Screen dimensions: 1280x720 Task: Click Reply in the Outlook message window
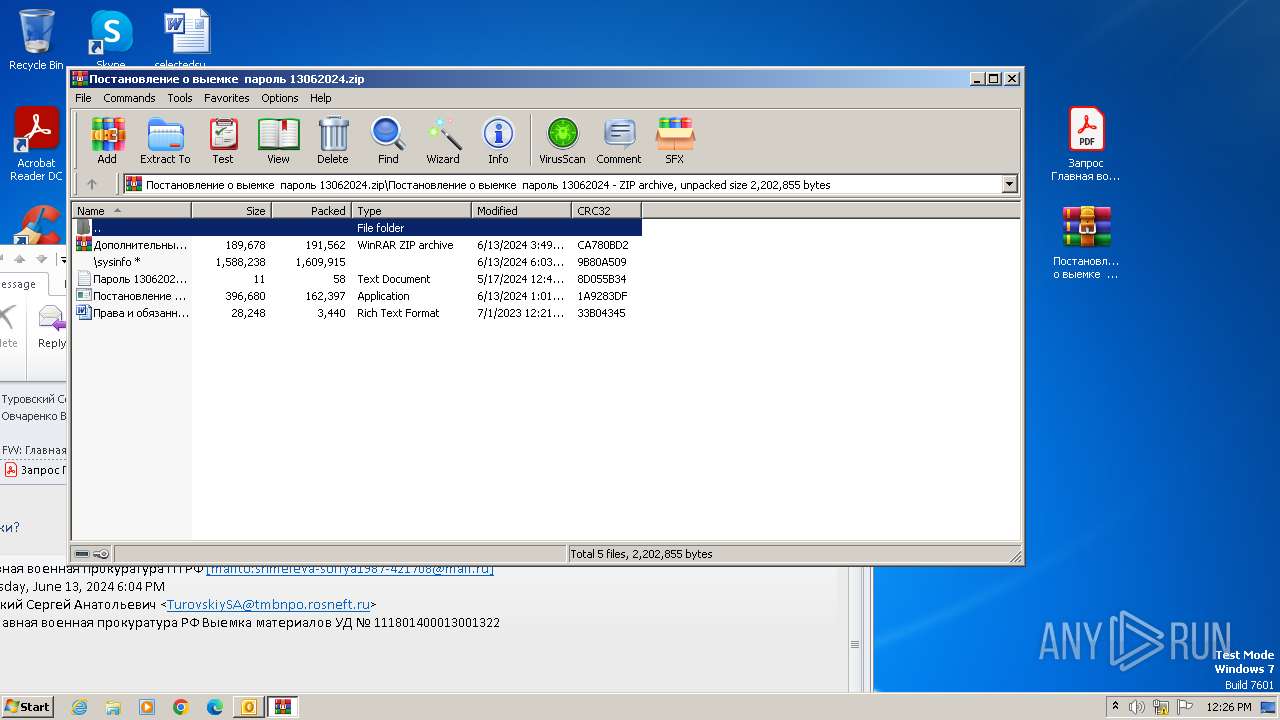click(50, 328)
